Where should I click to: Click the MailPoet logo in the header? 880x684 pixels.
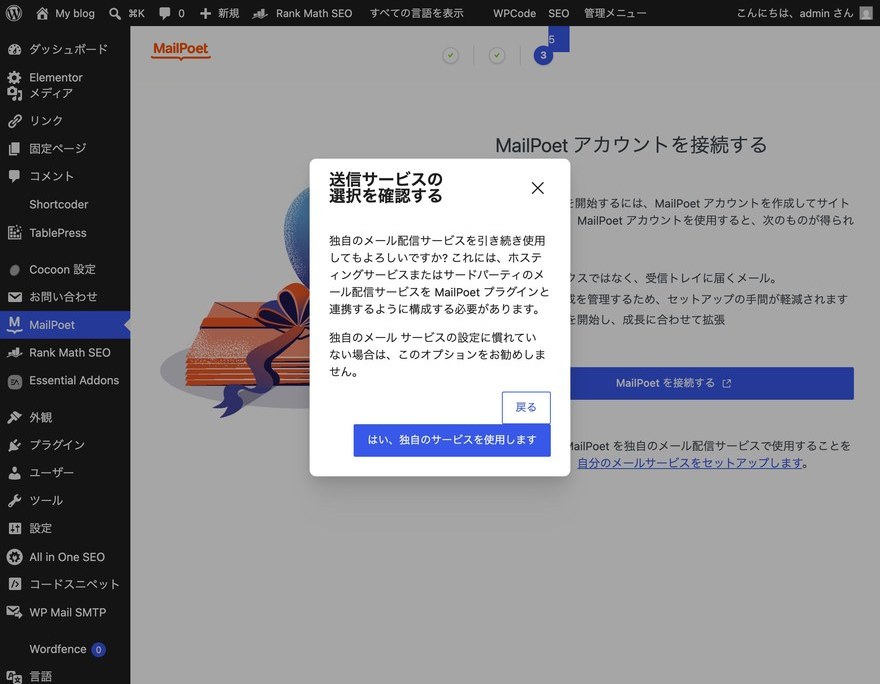(x=181, y=50)
